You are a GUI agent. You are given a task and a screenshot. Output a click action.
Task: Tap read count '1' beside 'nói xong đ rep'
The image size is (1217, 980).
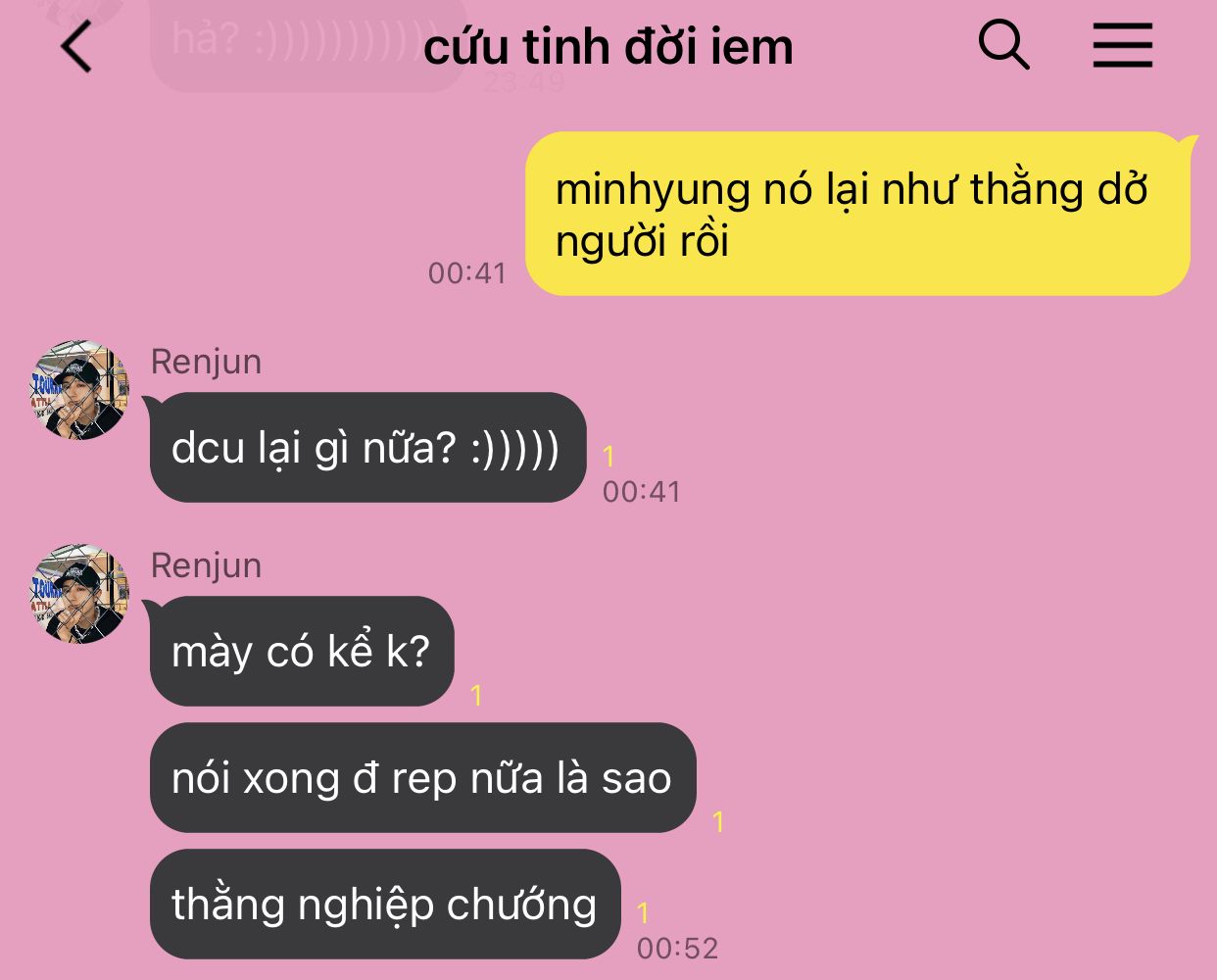[x=718, y=821]
